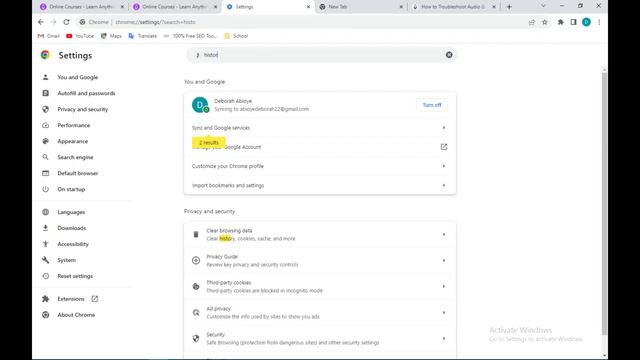Click the Turn off sync button
Image resolution: width=640 pixels, height=360 pixels.
coord(432,105)
